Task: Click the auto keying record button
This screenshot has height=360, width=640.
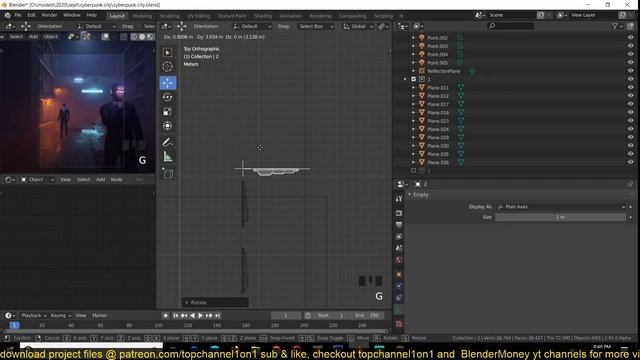Action: (x=165, y=316)
